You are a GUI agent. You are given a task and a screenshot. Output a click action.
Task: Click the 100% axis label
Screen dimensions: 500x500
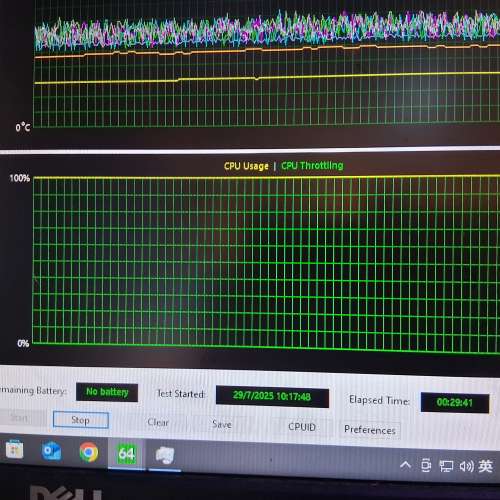tap(20, 178)
